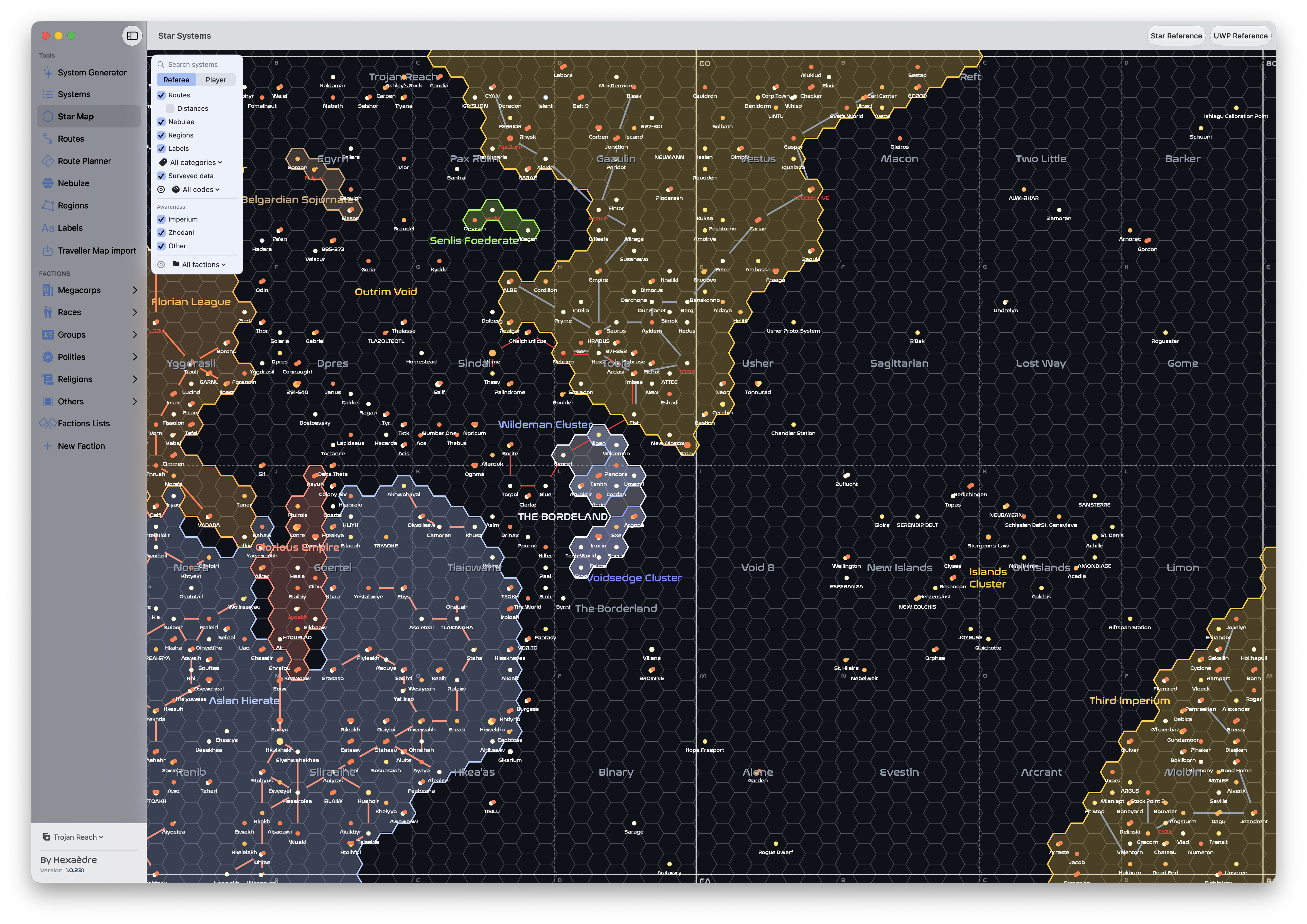Viewport: 1307px width, 924px height.
Task: Click the Factions Lists icon
Action: 48,423
